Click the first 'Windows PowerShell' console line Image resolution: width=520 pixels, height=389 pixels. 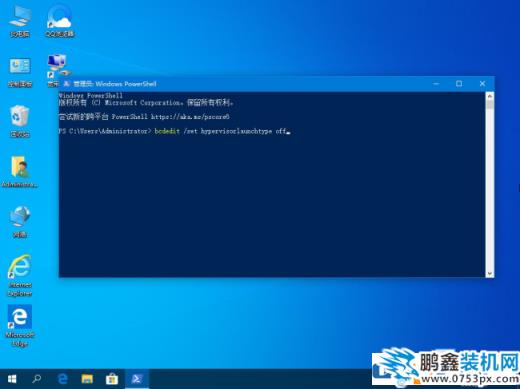[91, 95]
